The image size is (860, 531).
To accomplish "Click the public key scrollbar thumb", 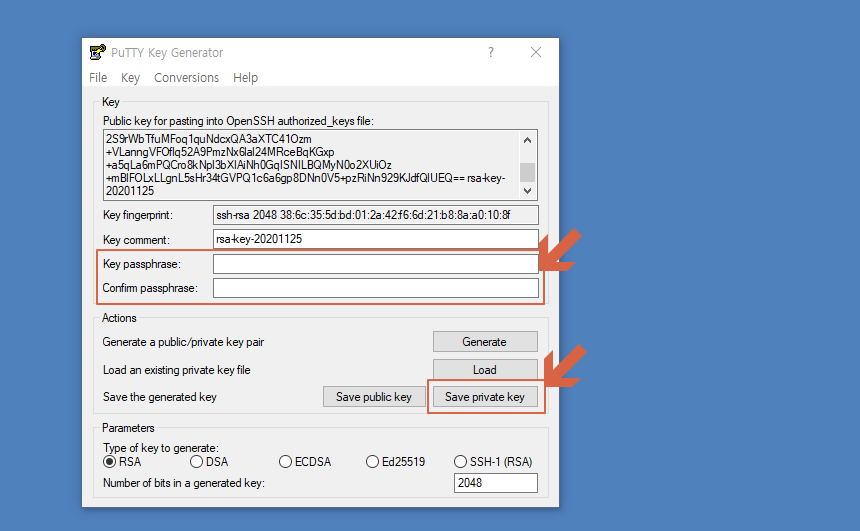I will tap(528, 172).
